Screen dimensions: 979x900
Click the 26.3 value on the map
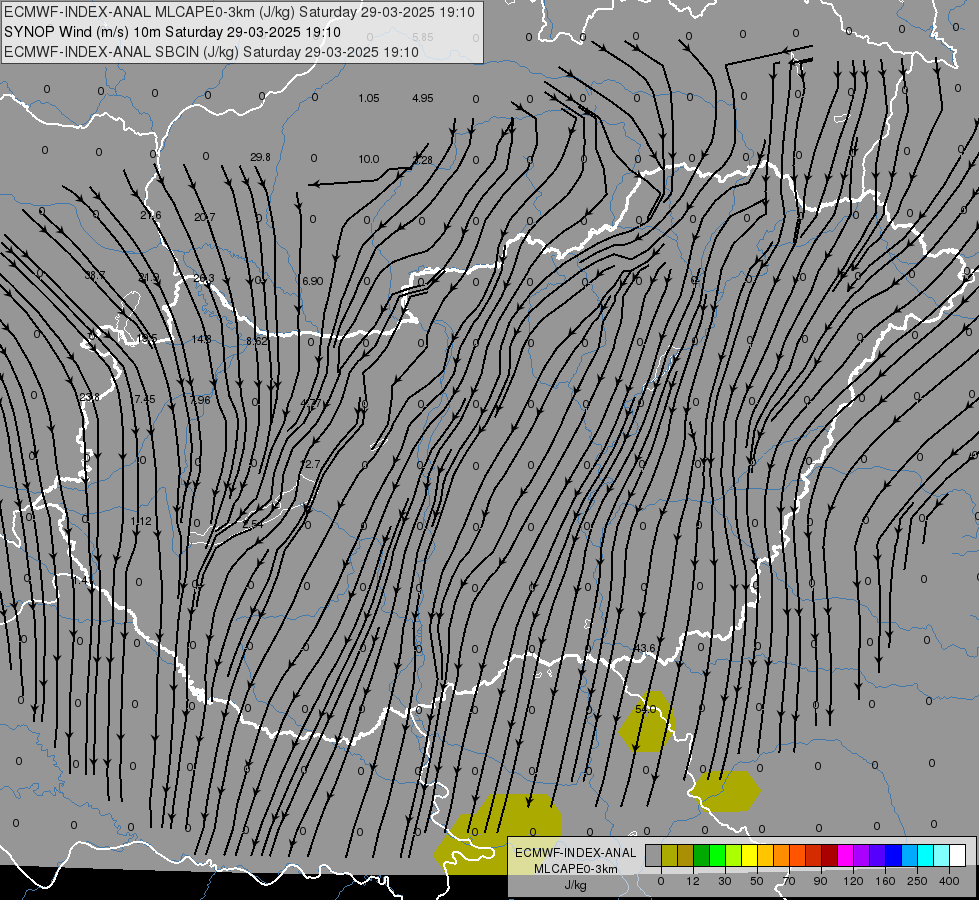(x=204, y=279)
